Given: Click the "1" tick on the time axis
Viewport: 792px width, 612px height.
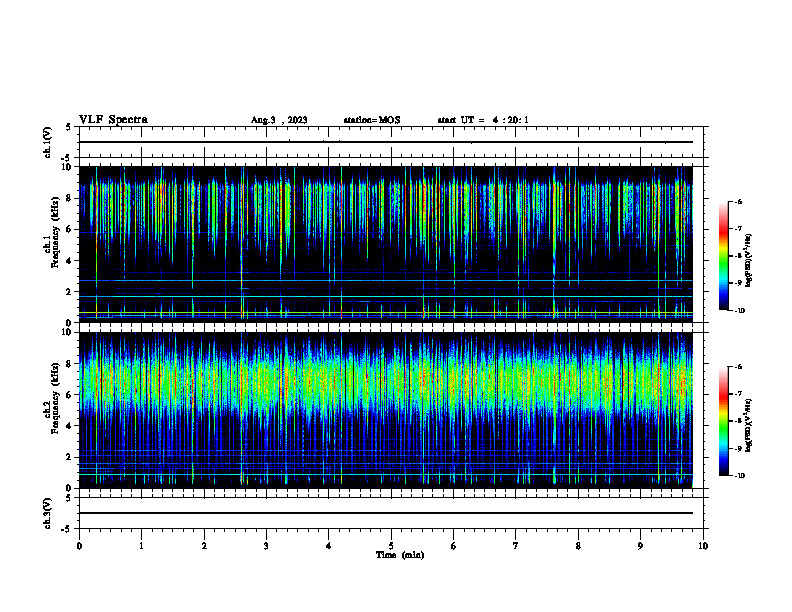Looking at the screenshot, I should (x=141, y=546).
